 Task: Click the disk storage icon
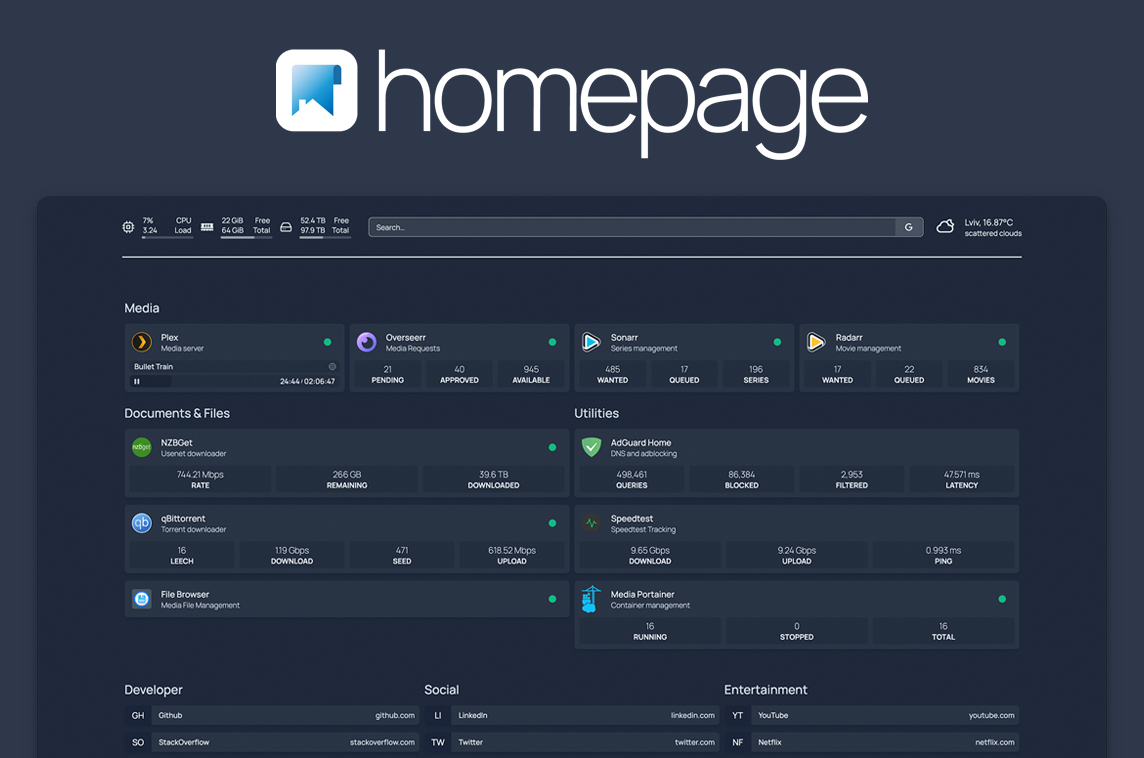286,227
